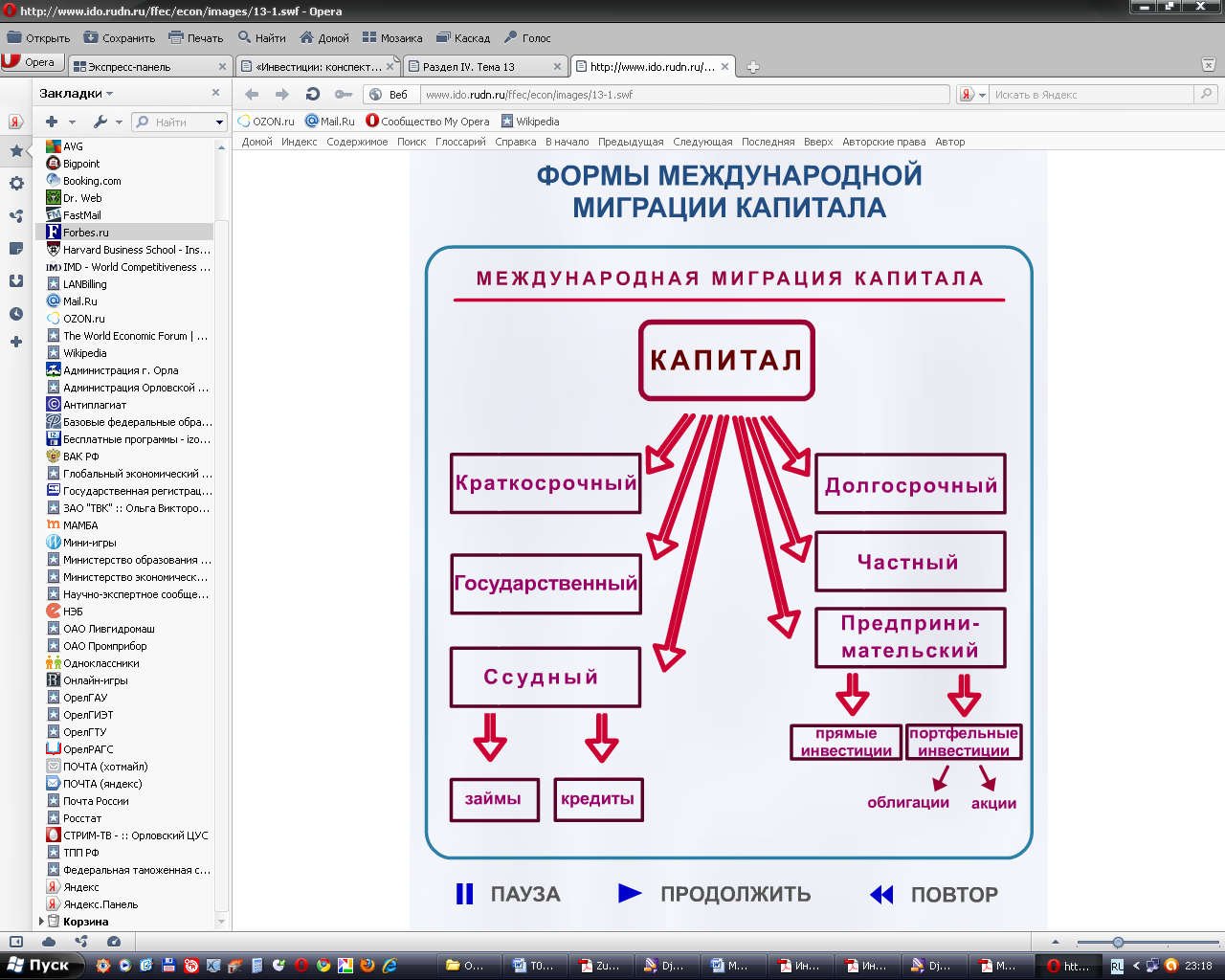Open Mail.Ru bookmark bar link
The width and height of the screenshot is (1225, 980).
click(330, 122)
